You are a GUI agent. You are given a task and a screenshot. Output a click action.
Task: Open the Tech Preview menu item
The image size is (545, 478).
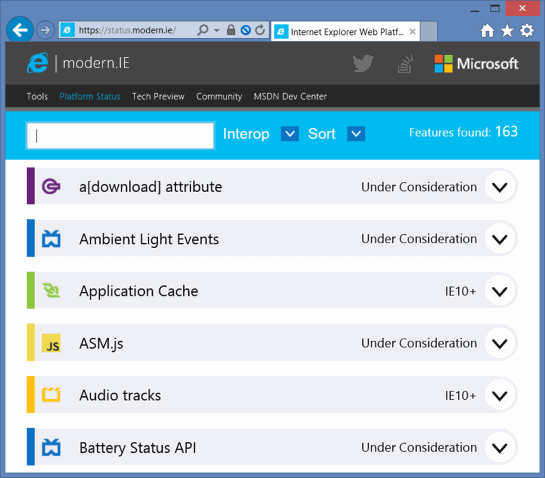point(158,96)
